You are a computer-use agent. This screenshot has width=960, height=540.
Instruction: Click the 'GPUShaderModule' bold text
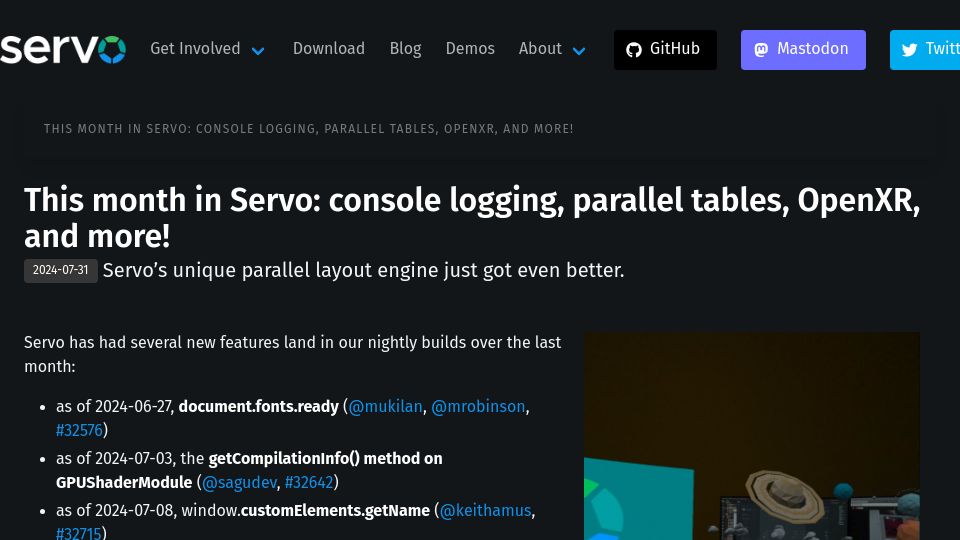(x=124, y=482)
